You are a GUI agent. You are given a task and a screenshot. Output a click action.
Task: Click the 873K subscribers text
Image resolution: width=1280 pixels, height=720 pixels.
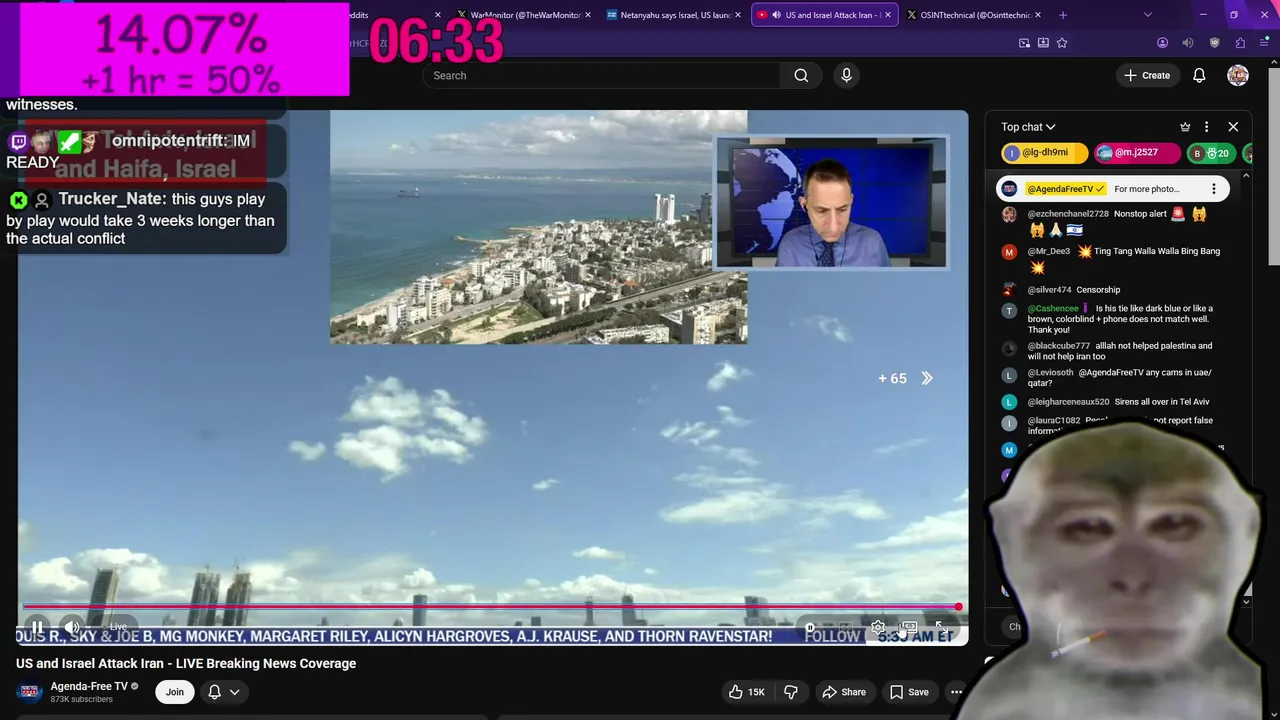(82, 699)
